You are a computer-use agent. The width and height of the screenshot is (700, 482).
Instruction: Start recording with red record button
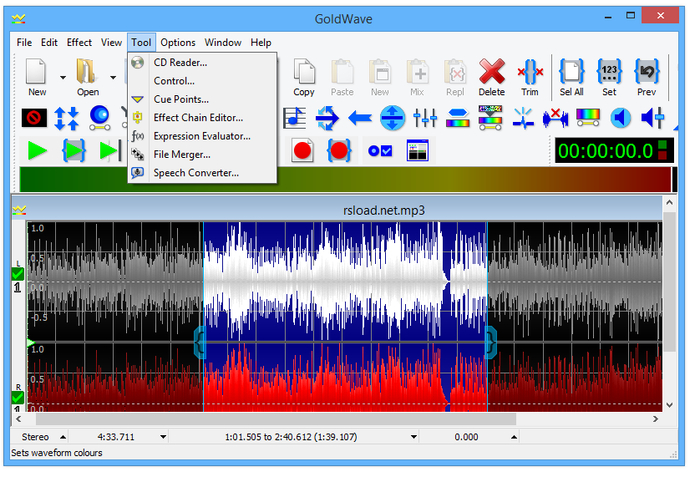click(303, 150)
